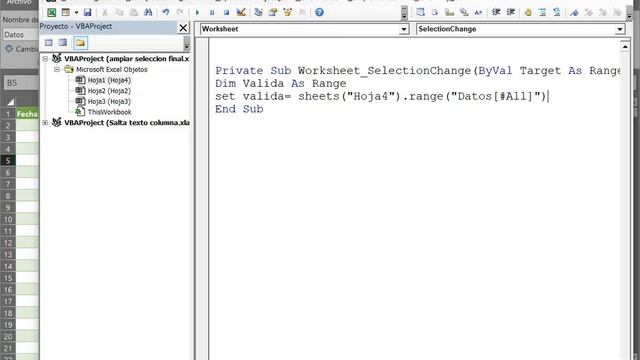Click the Comment Block icon

[x=542, y=12]
